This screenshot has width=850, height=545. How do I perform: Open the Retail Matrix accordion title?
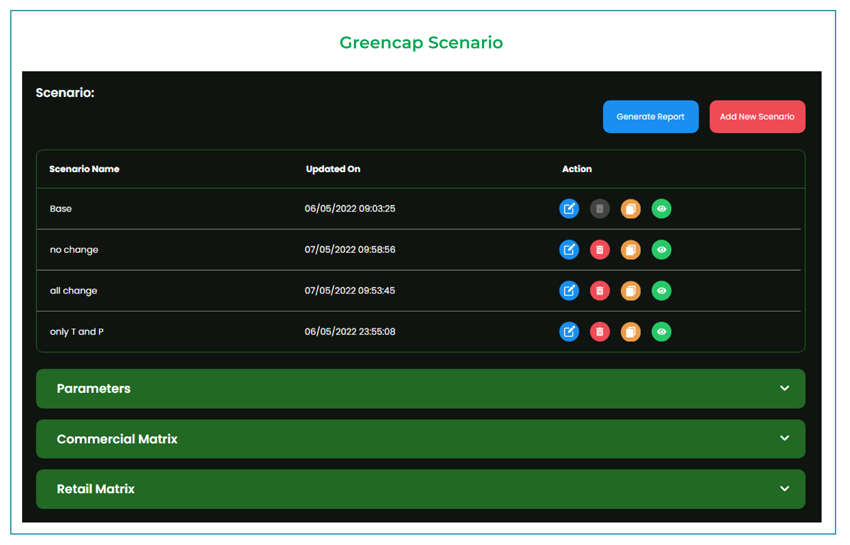point(95,489)
